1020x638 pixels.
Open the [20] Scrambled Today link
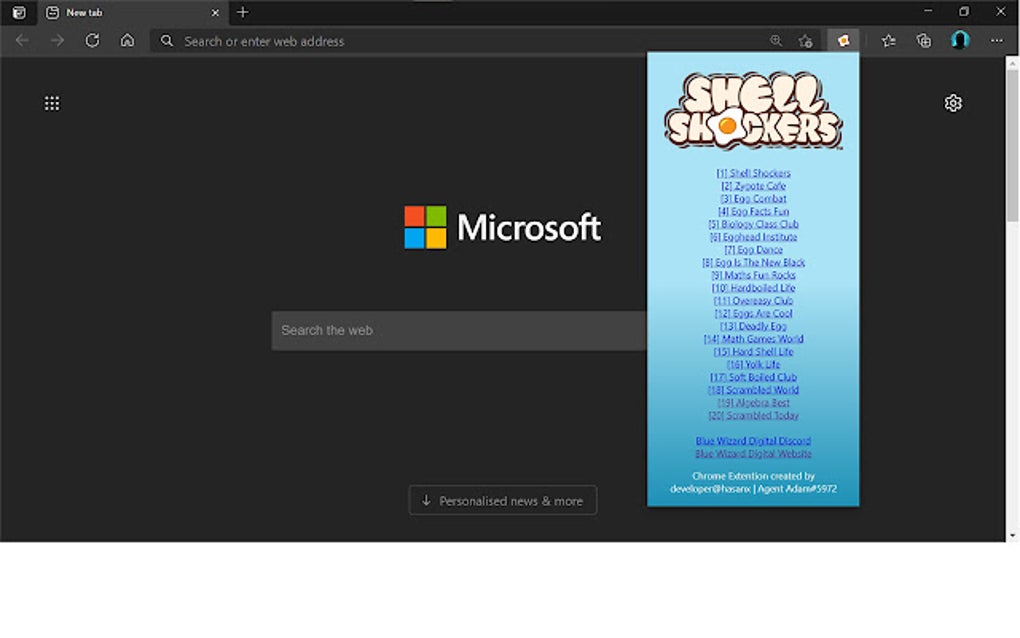point(753,416)
